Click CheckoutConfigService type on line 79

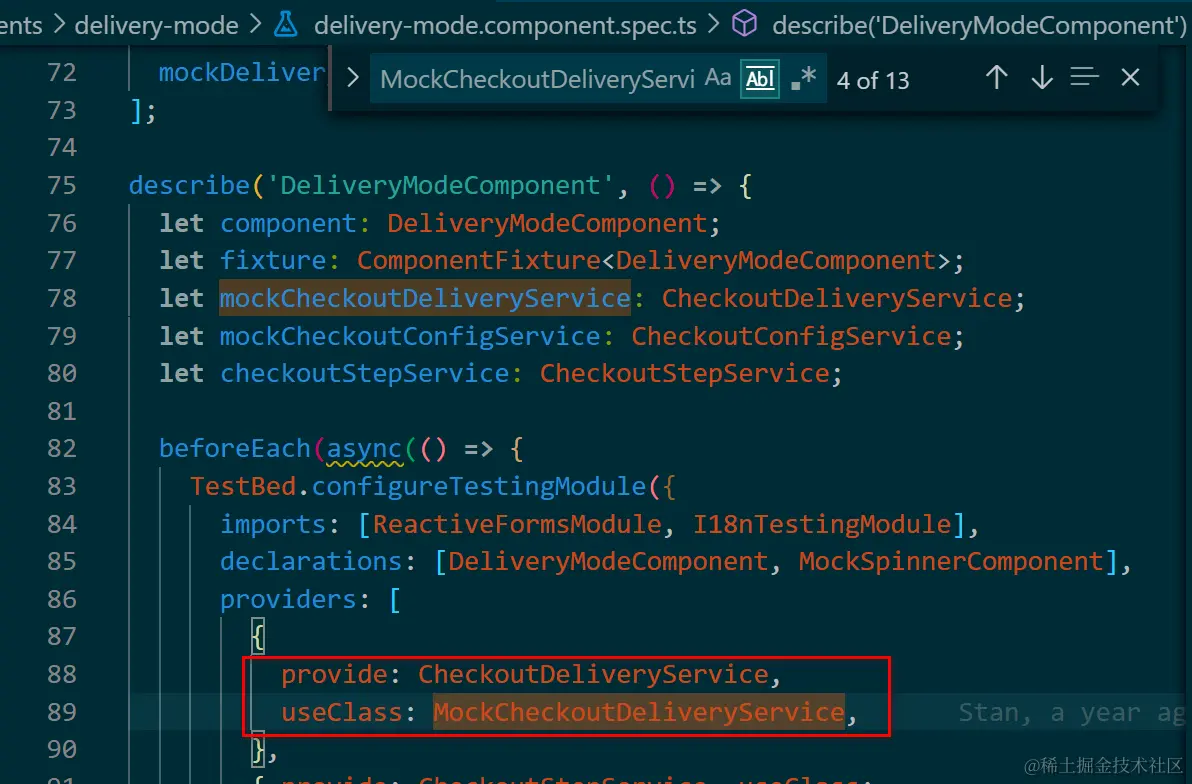791,336
